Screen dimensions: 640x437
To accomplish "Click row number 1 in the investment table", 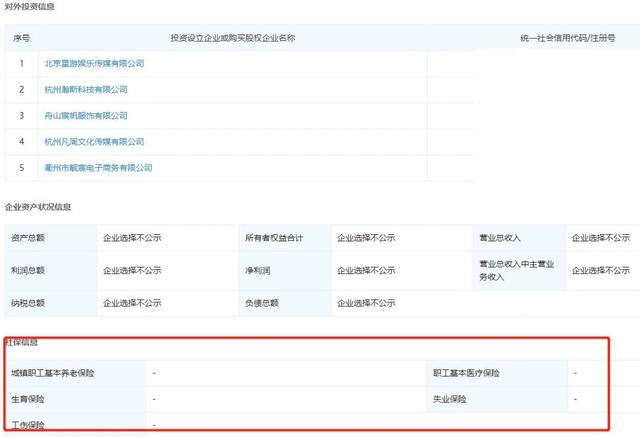I will [x=22, y=63].
